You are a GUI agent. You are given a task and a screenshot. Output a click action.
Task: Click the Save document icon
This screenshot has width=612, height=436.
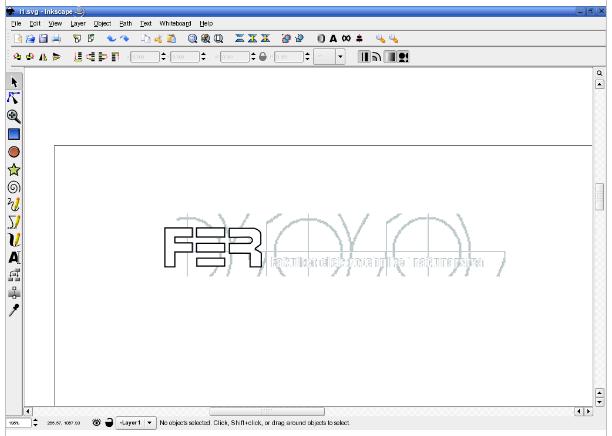(43, 38)
